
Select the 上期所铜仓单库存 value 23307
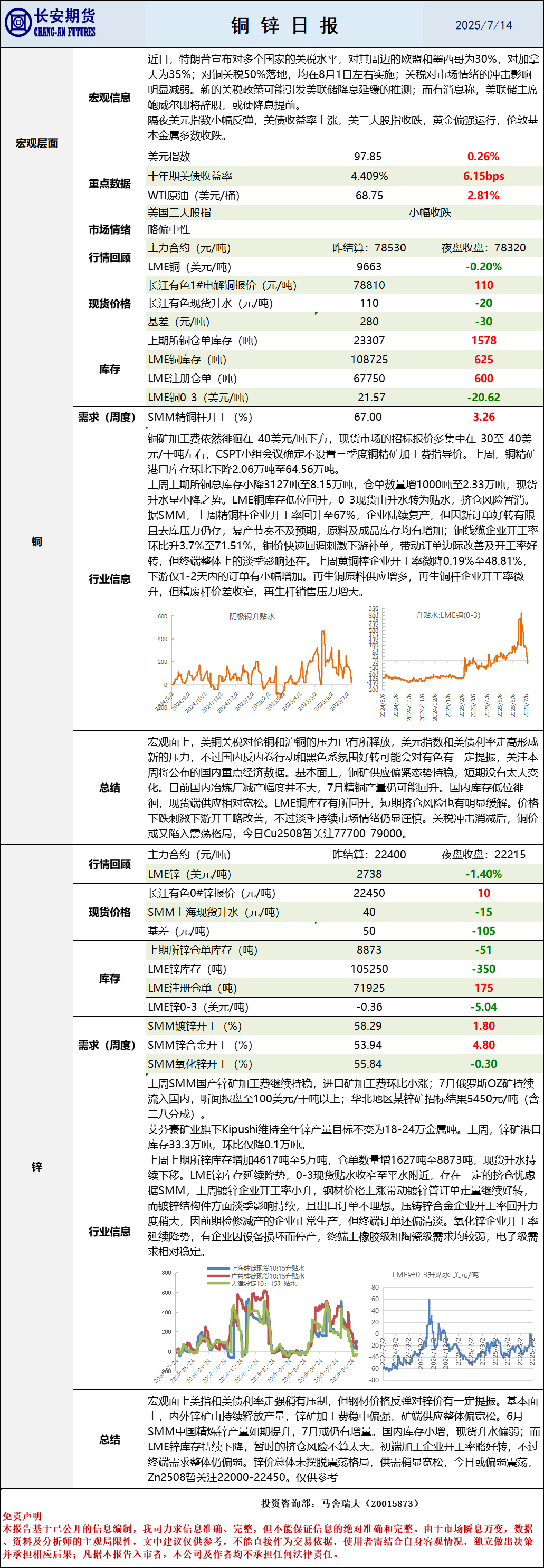[x=369, y=340]
